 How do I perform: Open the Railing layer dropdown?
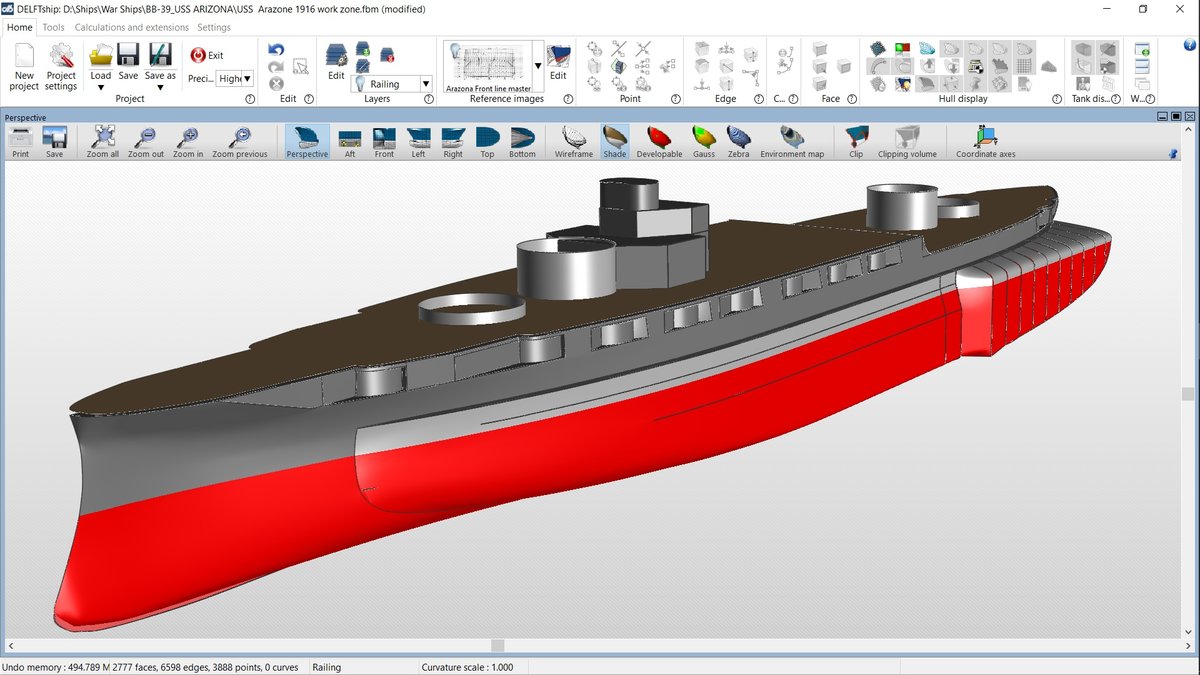[426, 85]
